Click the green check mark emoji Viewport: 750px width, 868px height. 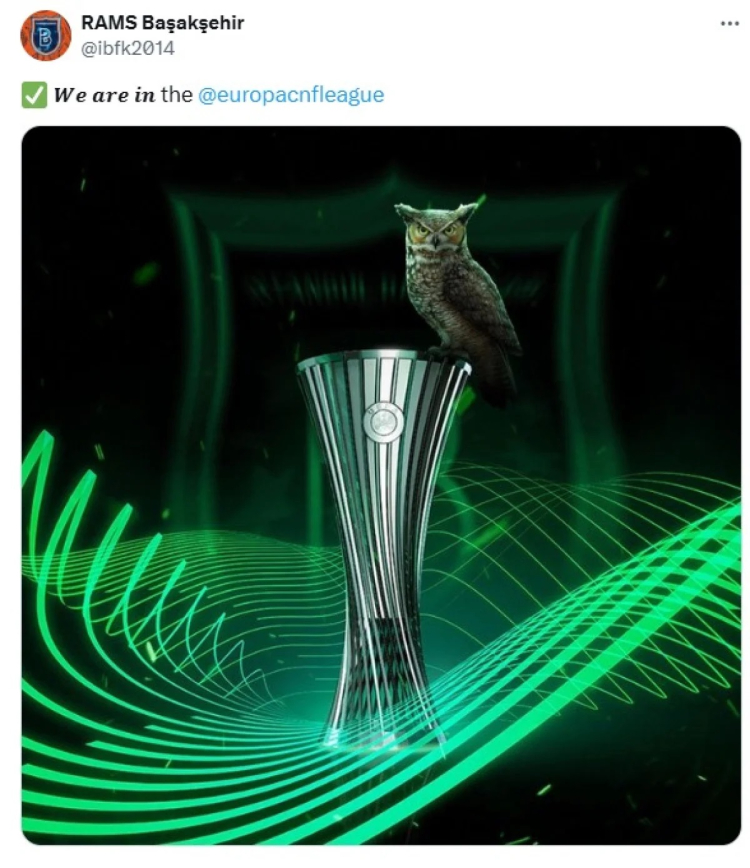(x=34, y=95)
